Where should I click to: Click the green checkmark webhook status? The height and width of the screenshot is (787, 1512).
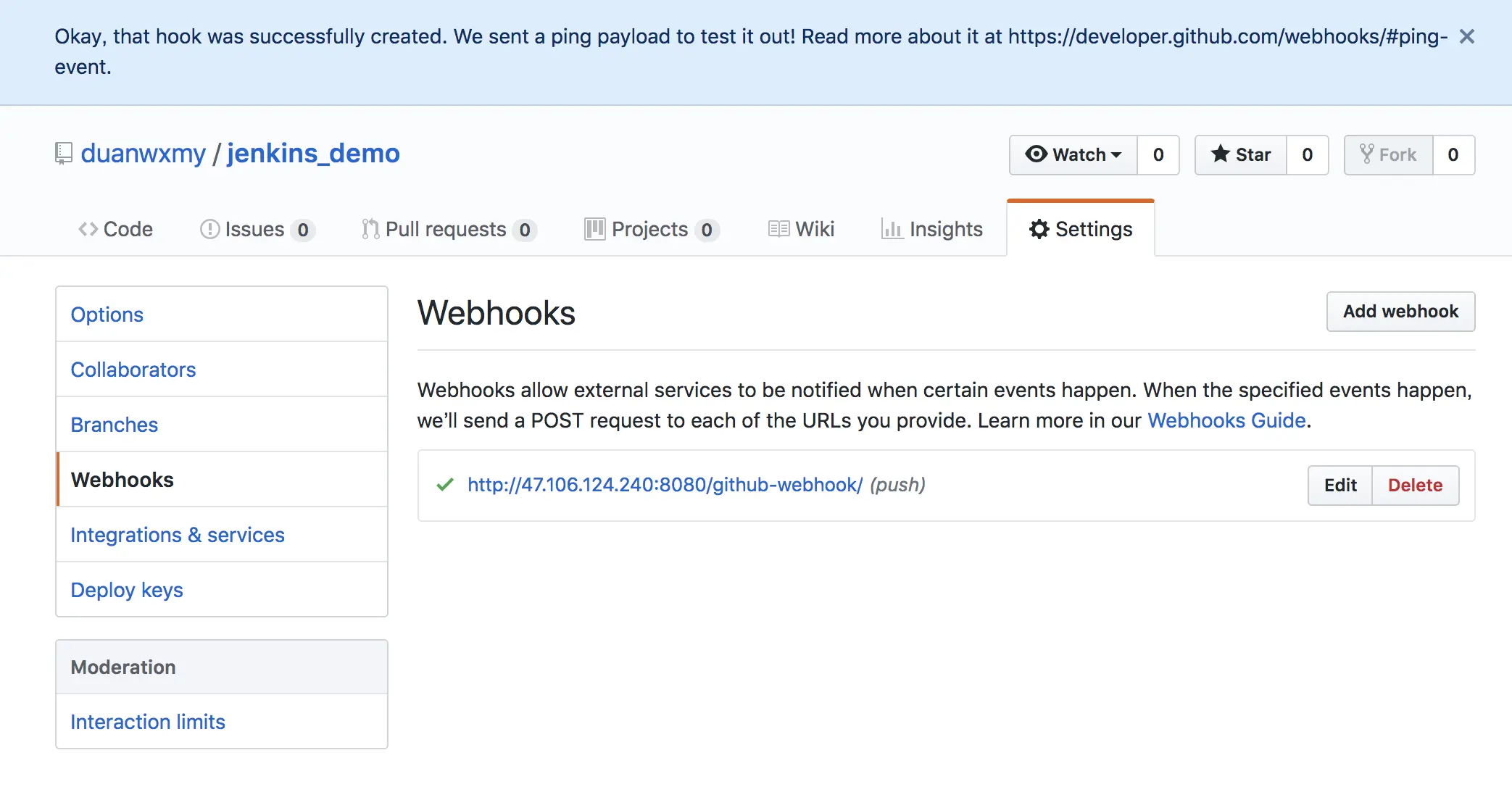coord(445,485)
